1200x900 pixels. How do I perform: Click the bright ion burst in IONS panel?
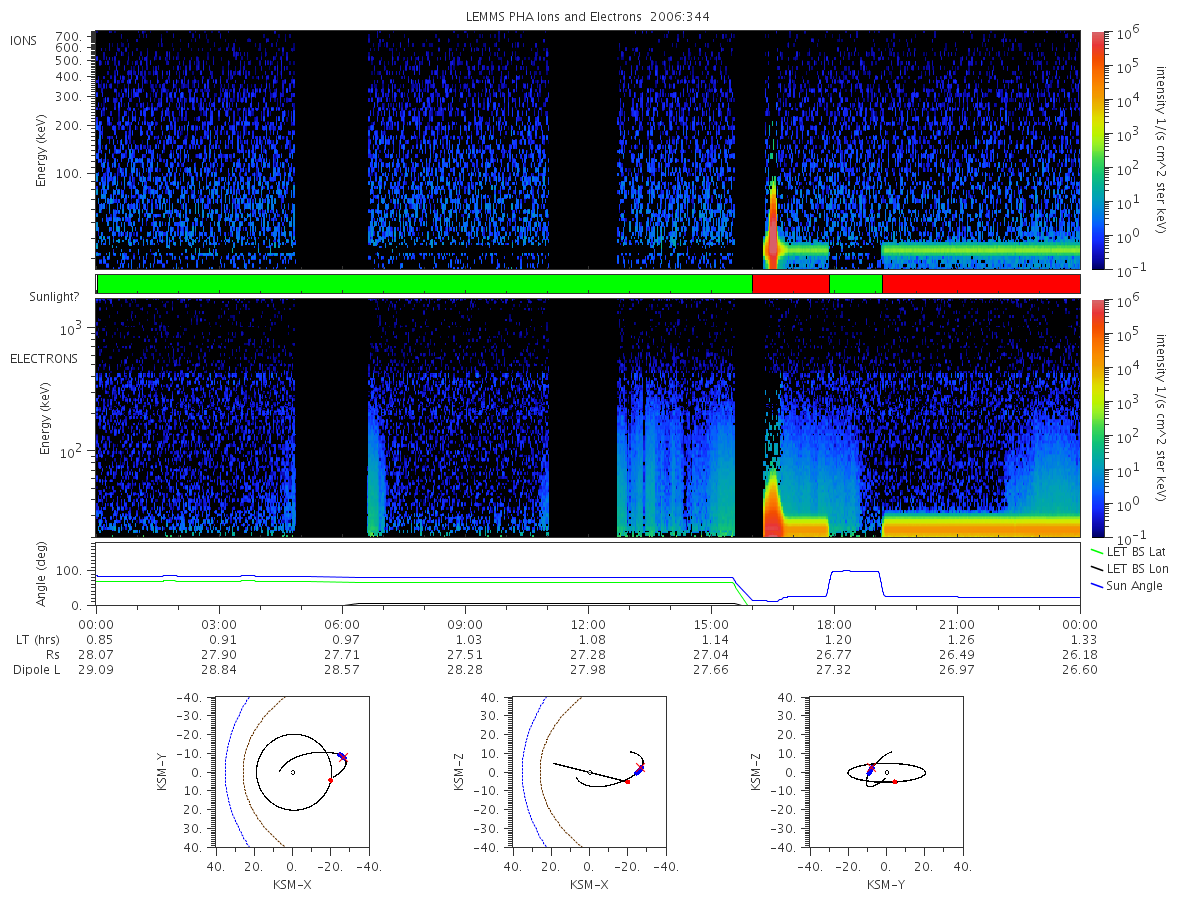(772, 225)
